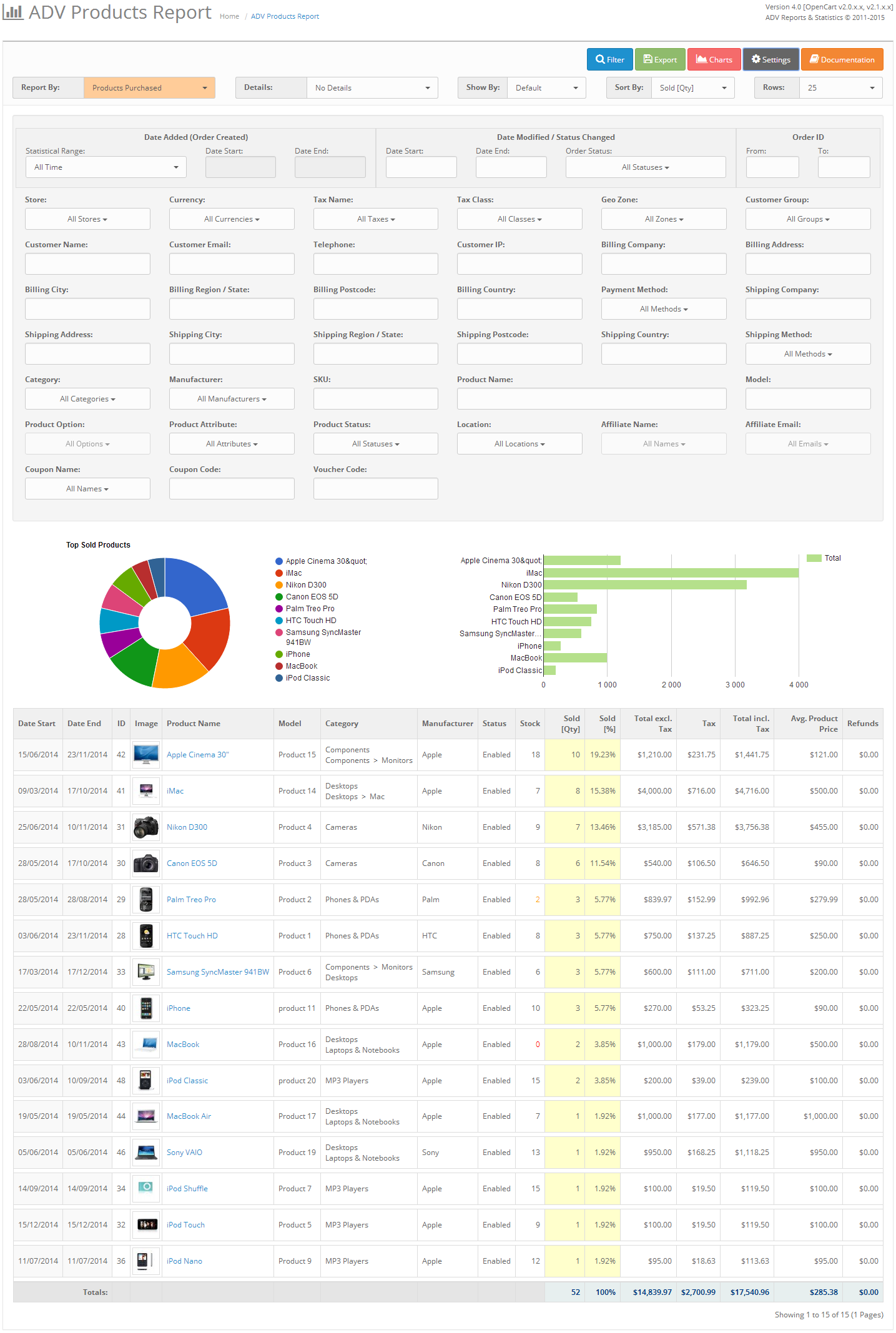This screenshot has width=896, height=1333.
Task: Focus the Customer Name input field
Action: [87, 264]
